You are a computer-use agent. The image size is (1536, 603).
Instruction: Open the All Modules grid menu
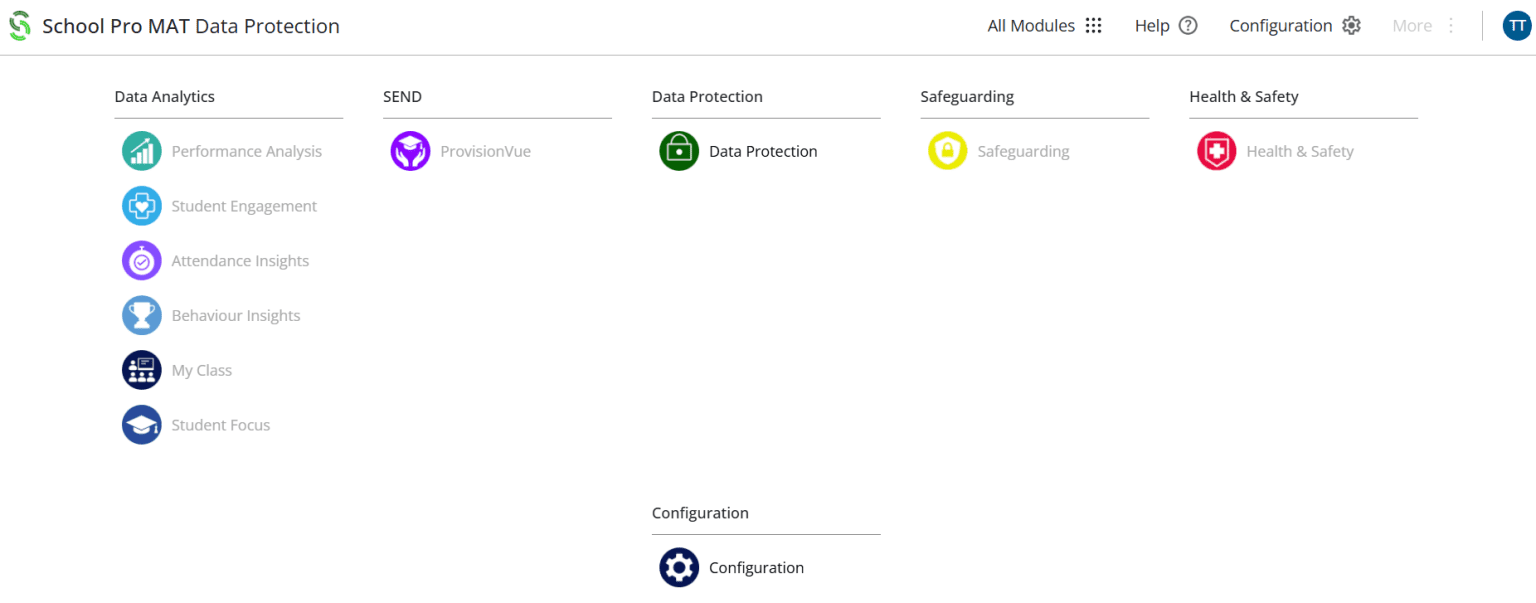[1093, 25]
